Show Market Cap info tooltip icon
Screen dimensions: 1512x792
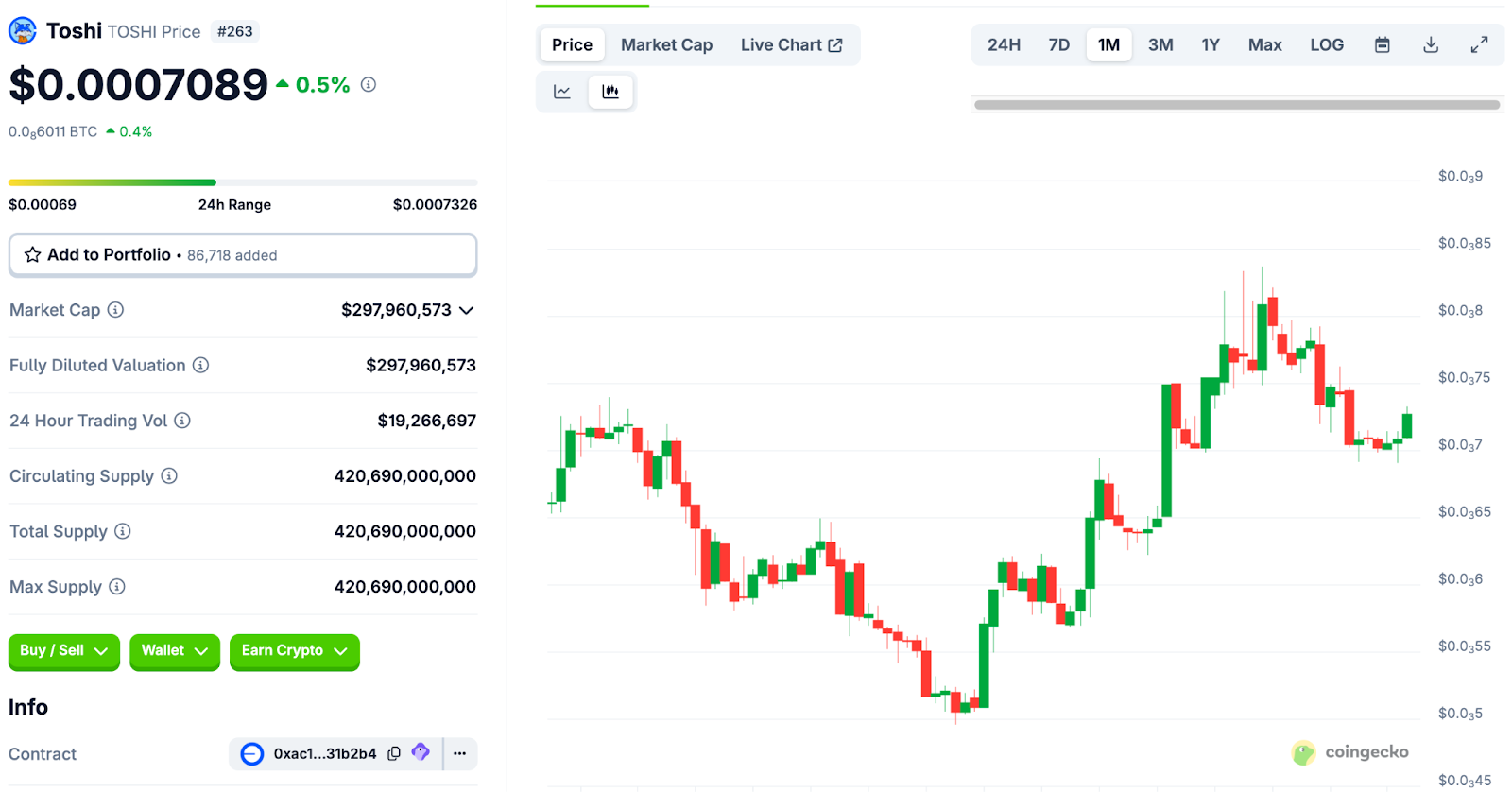[115, 310]
